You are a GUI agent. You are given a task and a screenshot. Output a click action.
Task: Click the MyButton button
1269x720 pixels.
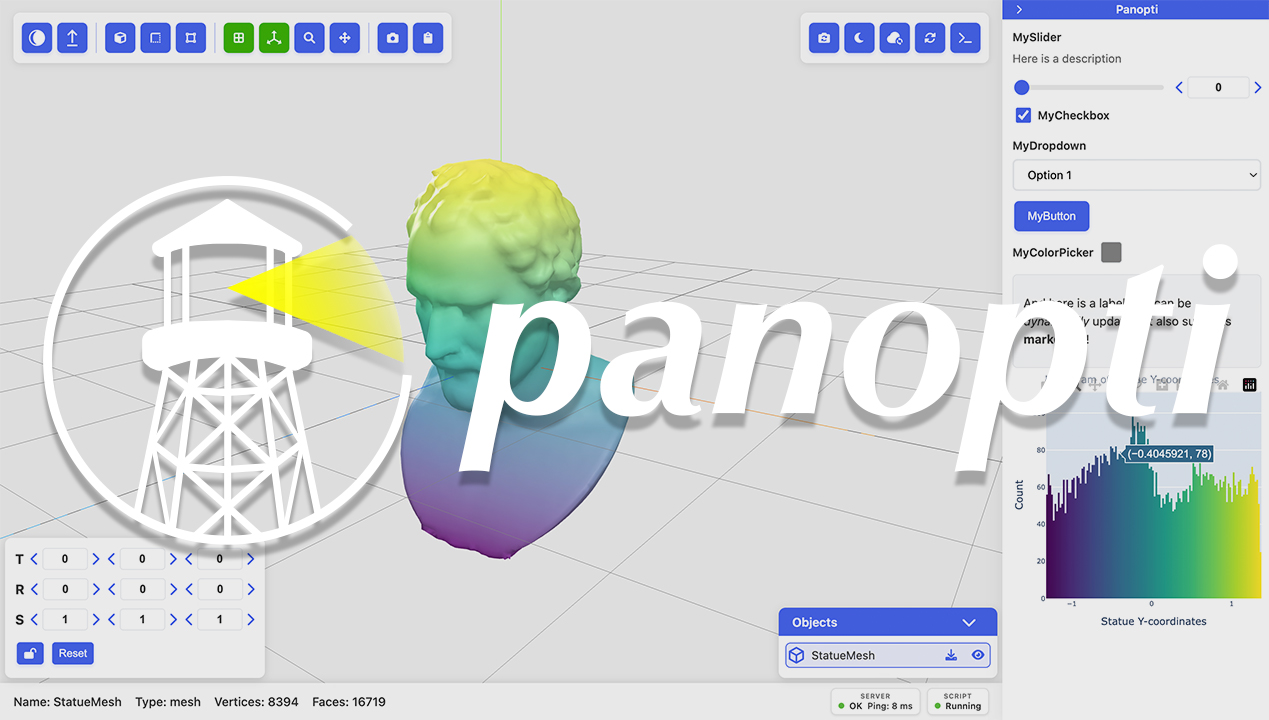pos(1051,216)
